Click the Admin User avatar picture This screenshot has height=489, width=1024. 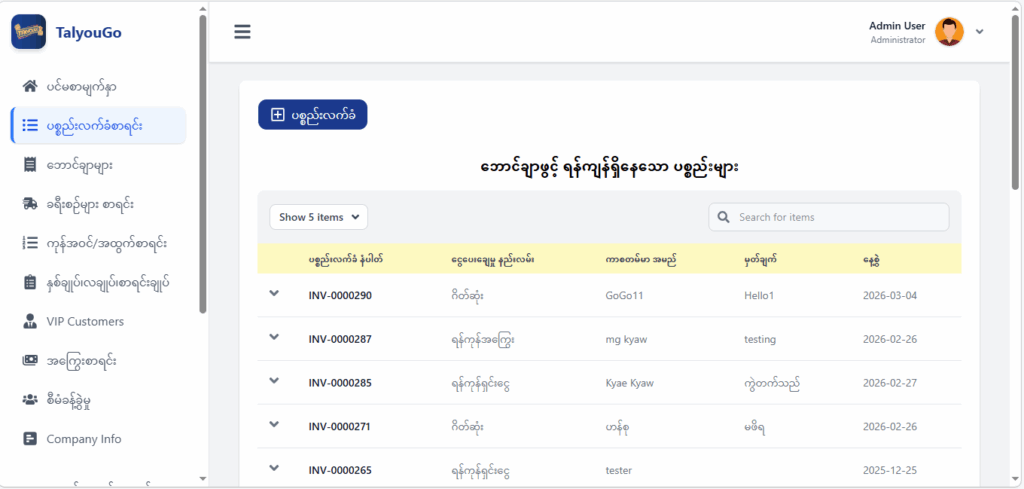(x=949, y=32)
